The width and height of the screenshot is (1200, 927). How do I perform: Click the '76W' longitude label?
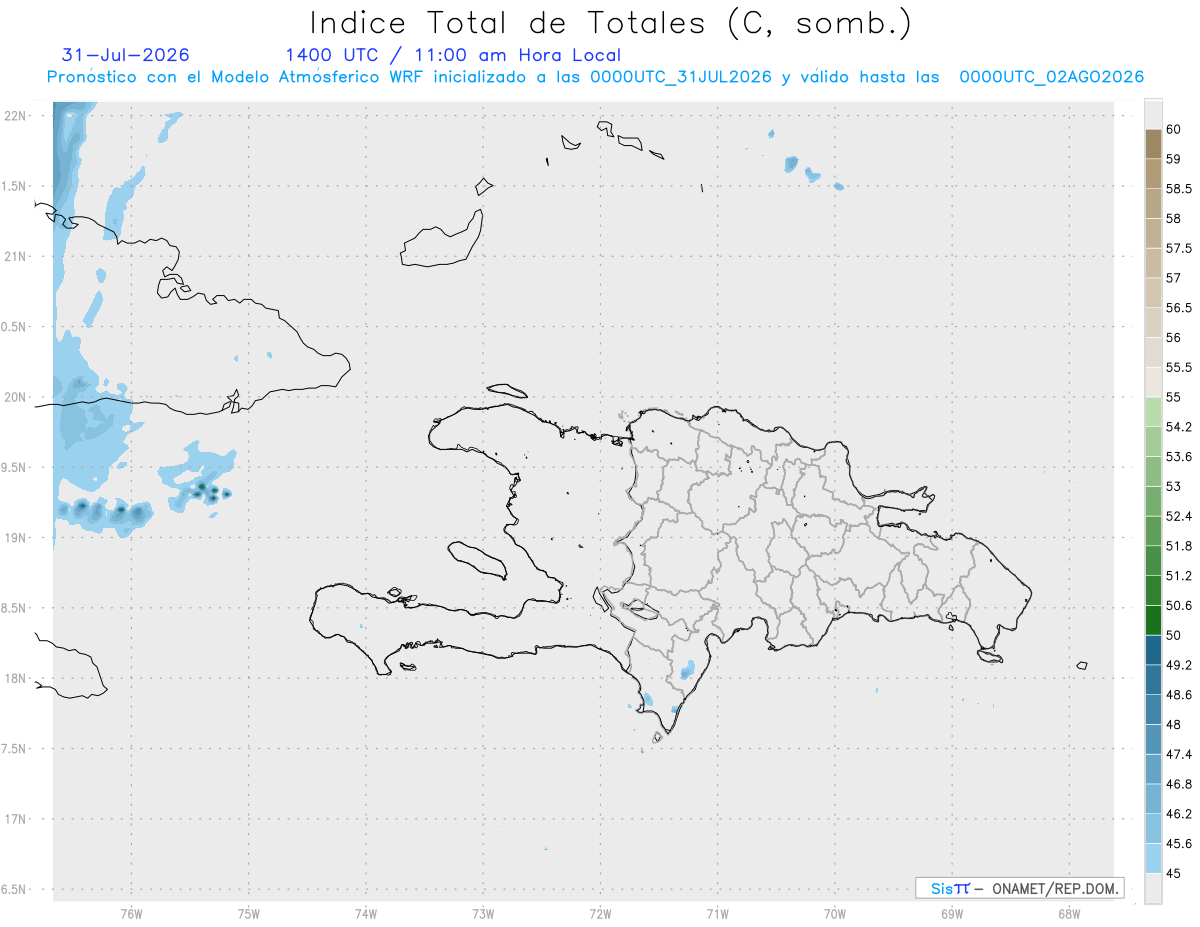coord(131,913)
